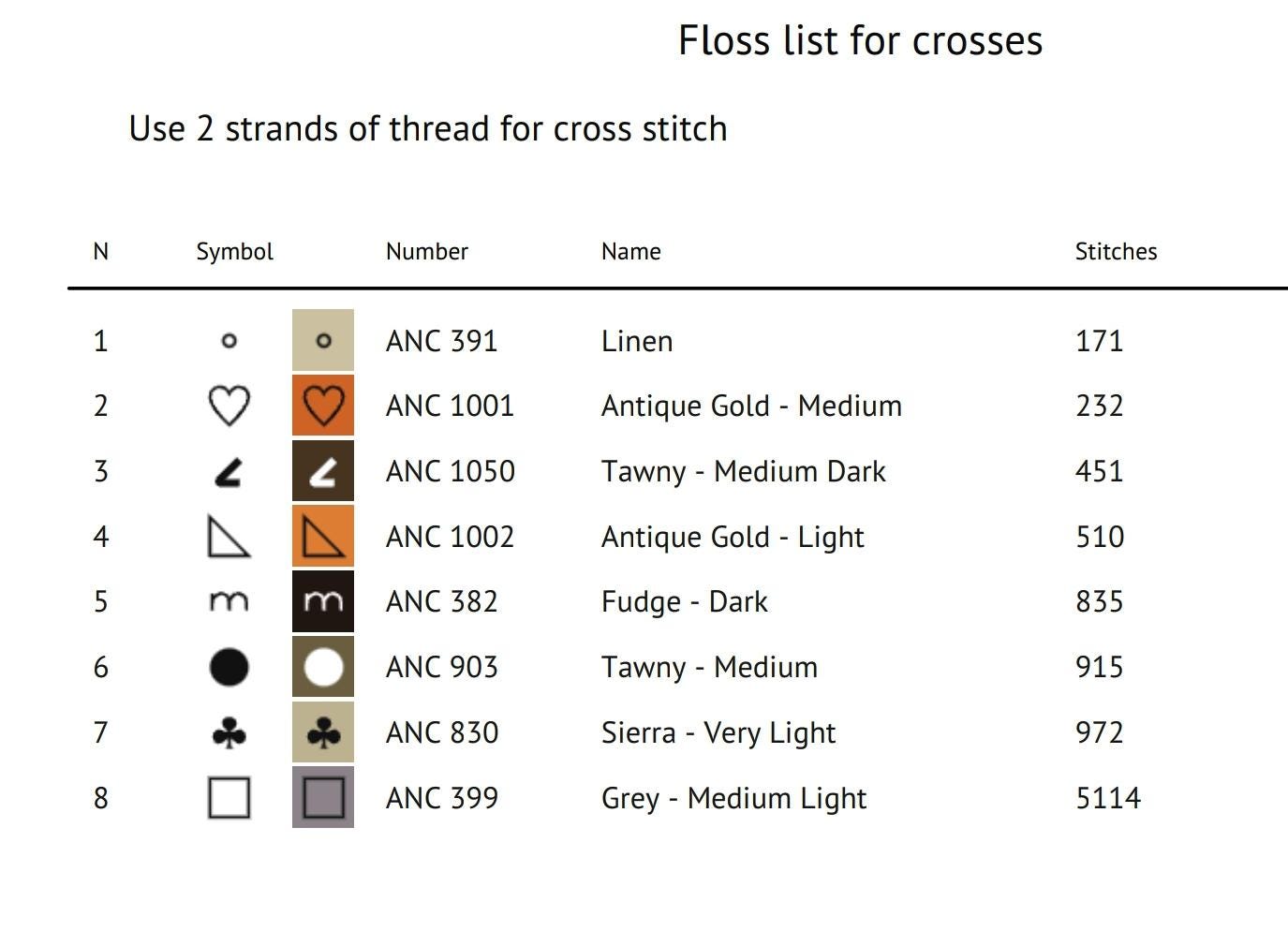Image resolution: width=1288 pixels, height=946 pixels.
Task: Pick the dark orange Antique Gold Medium swatch
Action: 323,406
